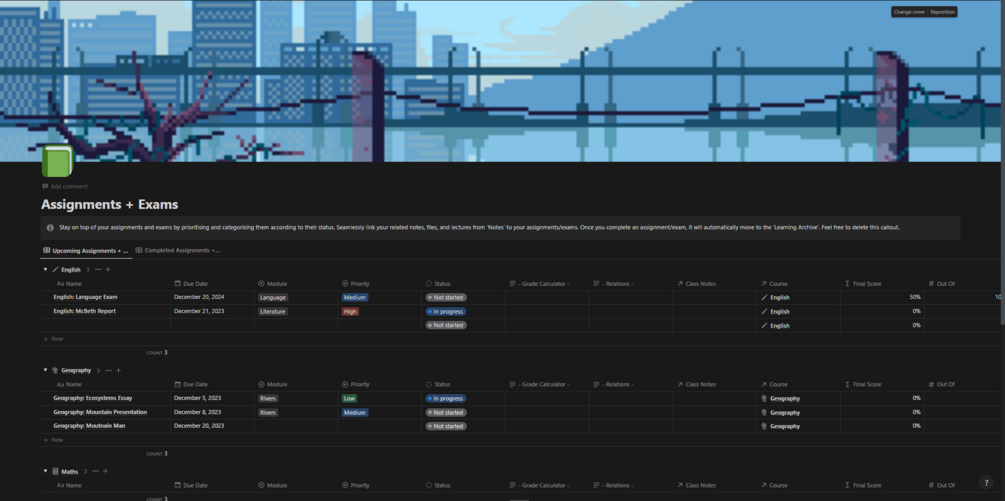
Task: Click Medium priority tag for Language Exam
Action: pyautogui.click(x=355, y=297)
